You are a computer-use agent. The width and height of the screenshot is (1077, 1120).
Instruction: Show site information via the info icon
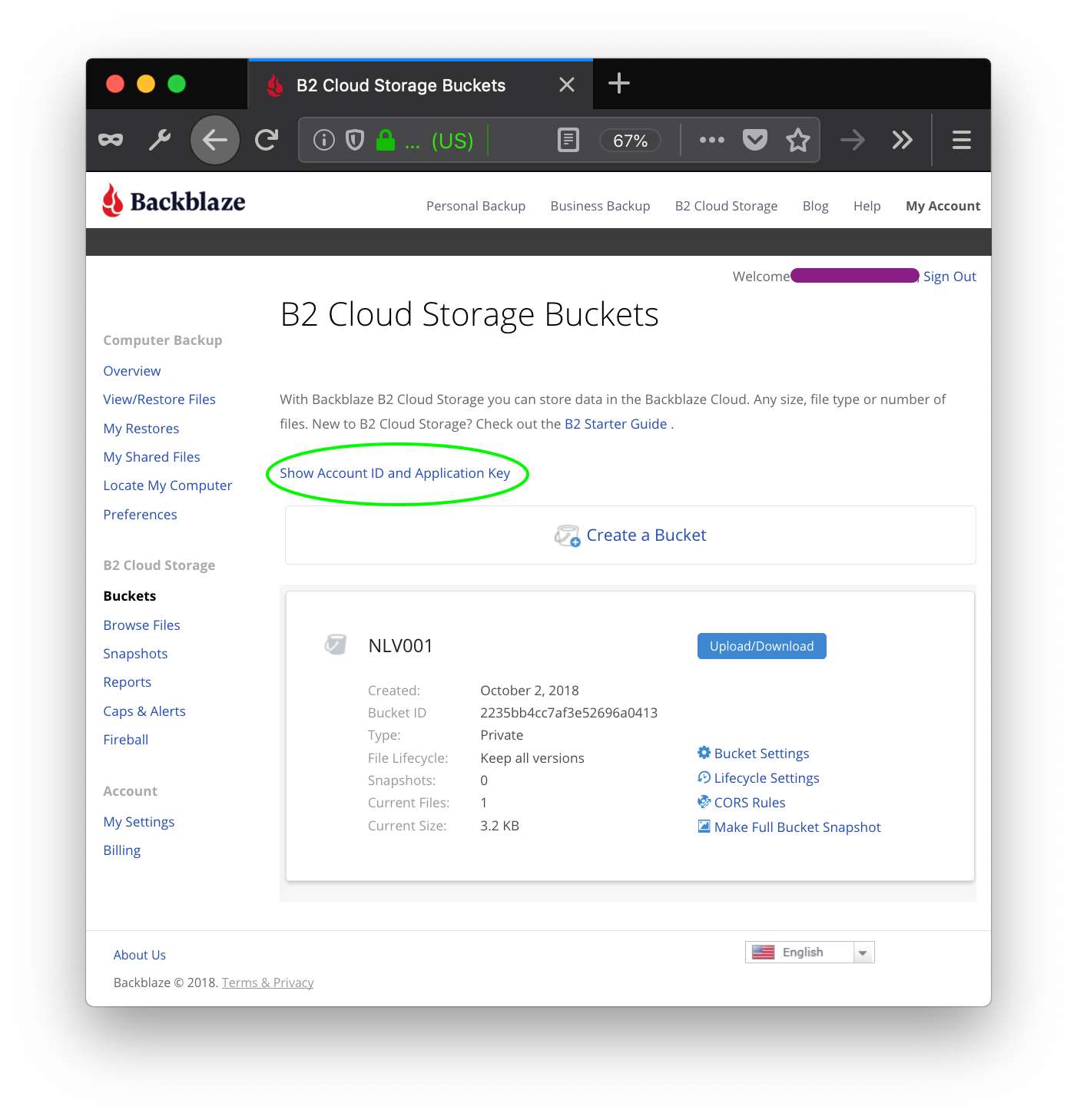pyautogui.click(x=324, y=140)
